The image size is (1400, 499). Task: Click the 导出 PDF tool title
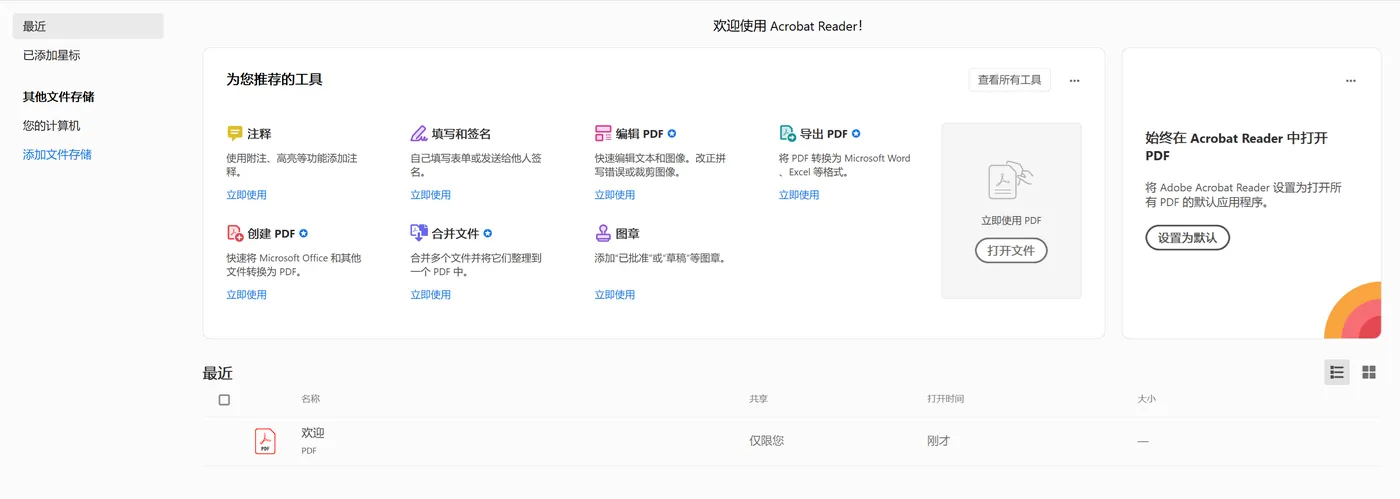[x=824, y=133]
